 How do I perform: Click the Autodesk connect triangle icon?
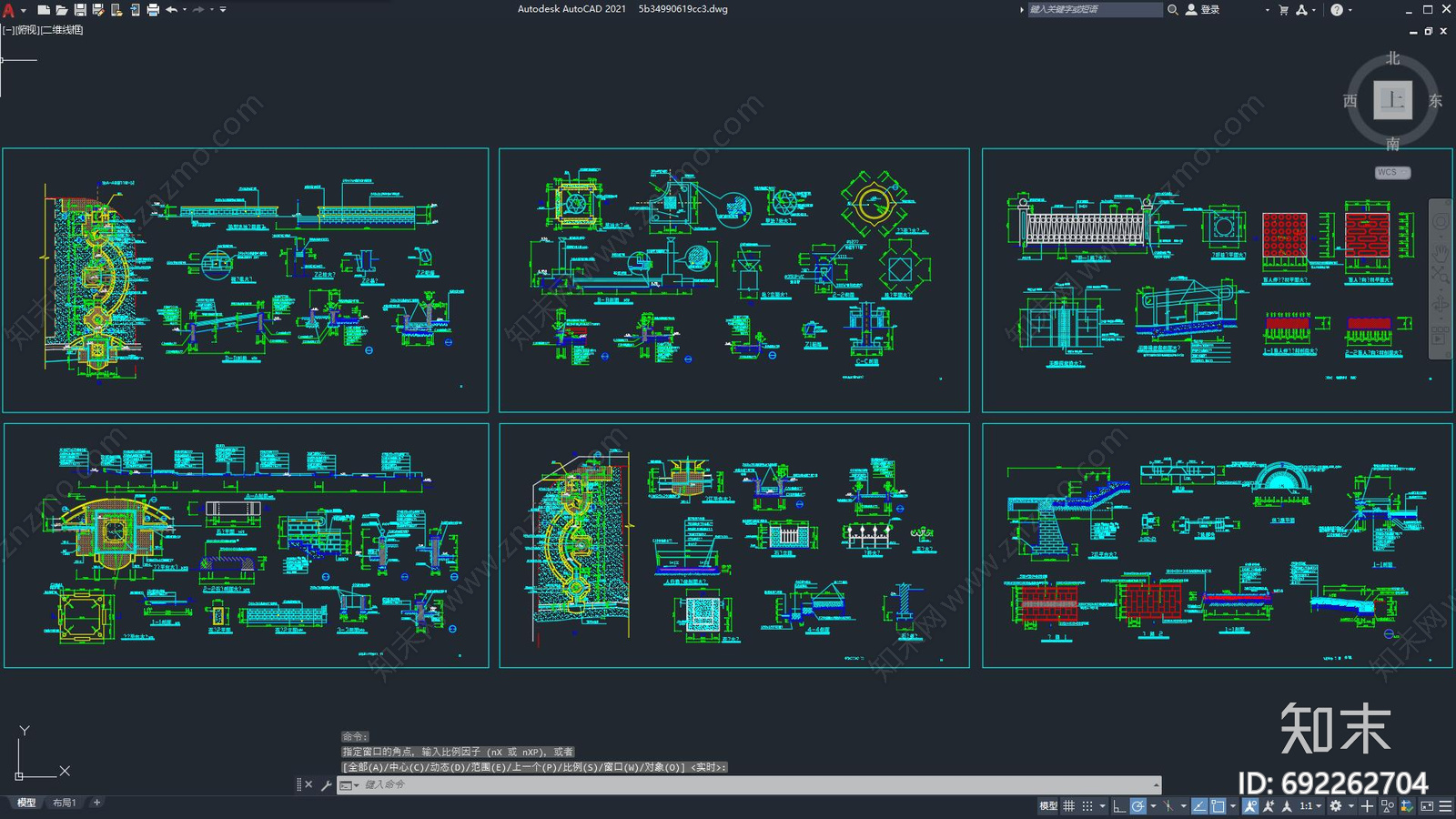1301,10
